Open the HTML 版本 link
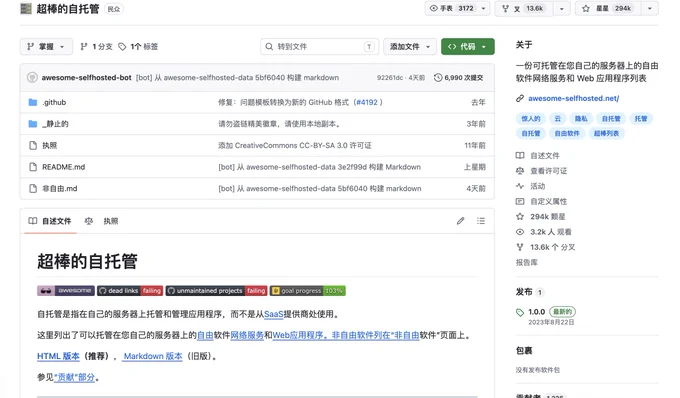This screenshot has height=398, width=680. [58, 356]
